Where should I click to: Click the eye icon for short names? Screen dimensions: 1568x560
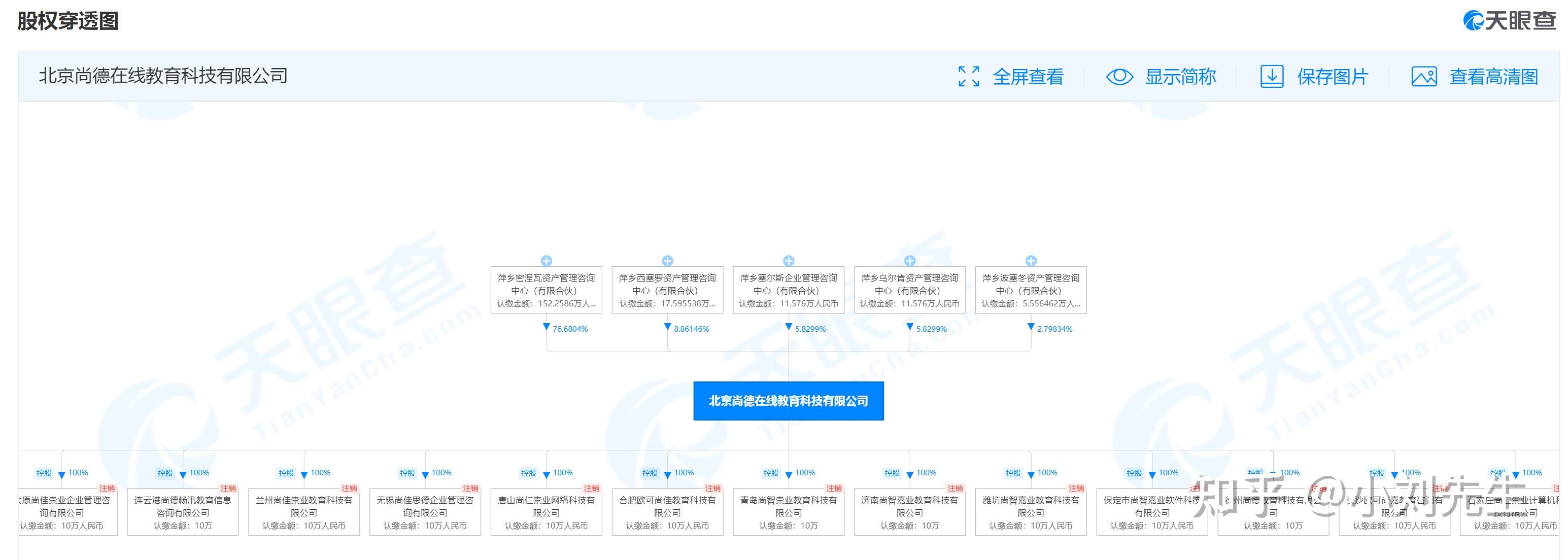[x=1119, y=77]
